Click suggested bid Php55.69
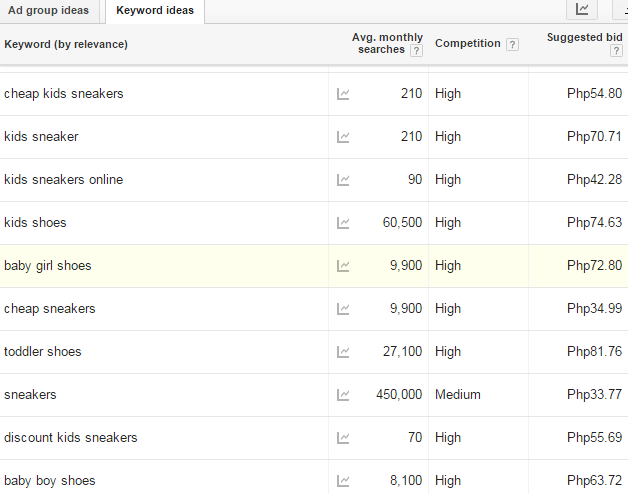The height and width of the screenshot is (494, 628). (594, 438)
